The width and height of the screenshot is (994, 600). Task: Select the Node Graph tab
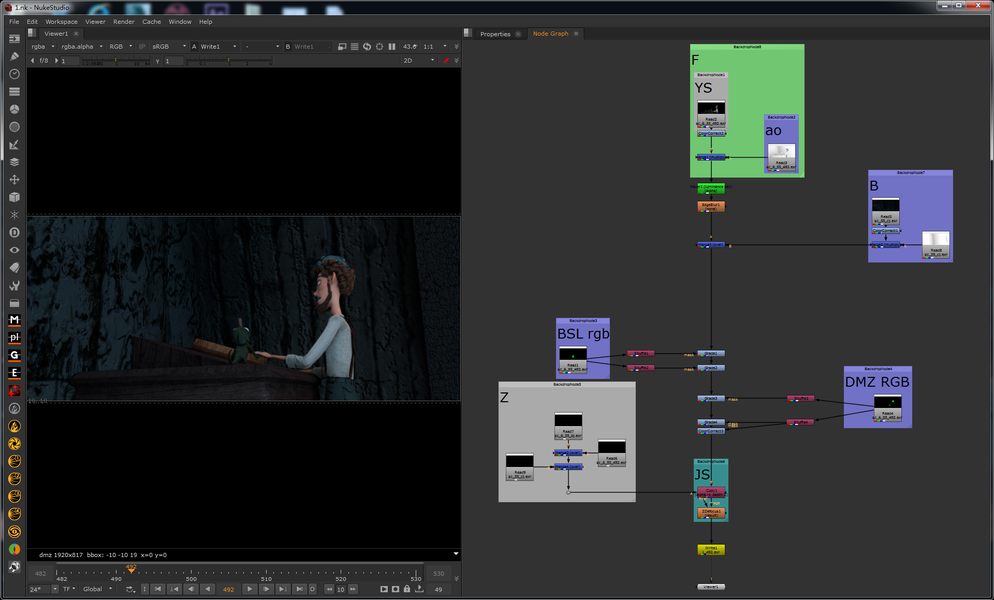click(550, 34)
